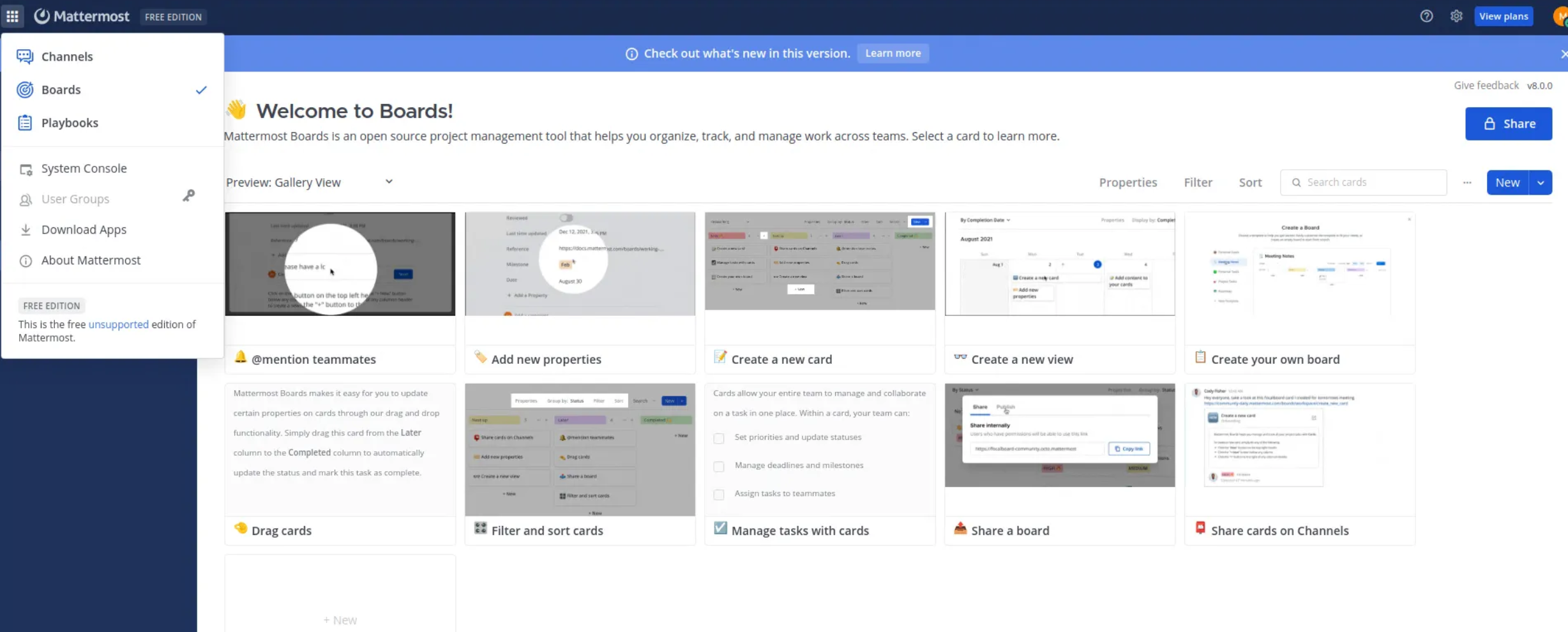Screen dimensions: 1568x632
Task: Check the Manage deadlines and milestones box
Action: 719,466
